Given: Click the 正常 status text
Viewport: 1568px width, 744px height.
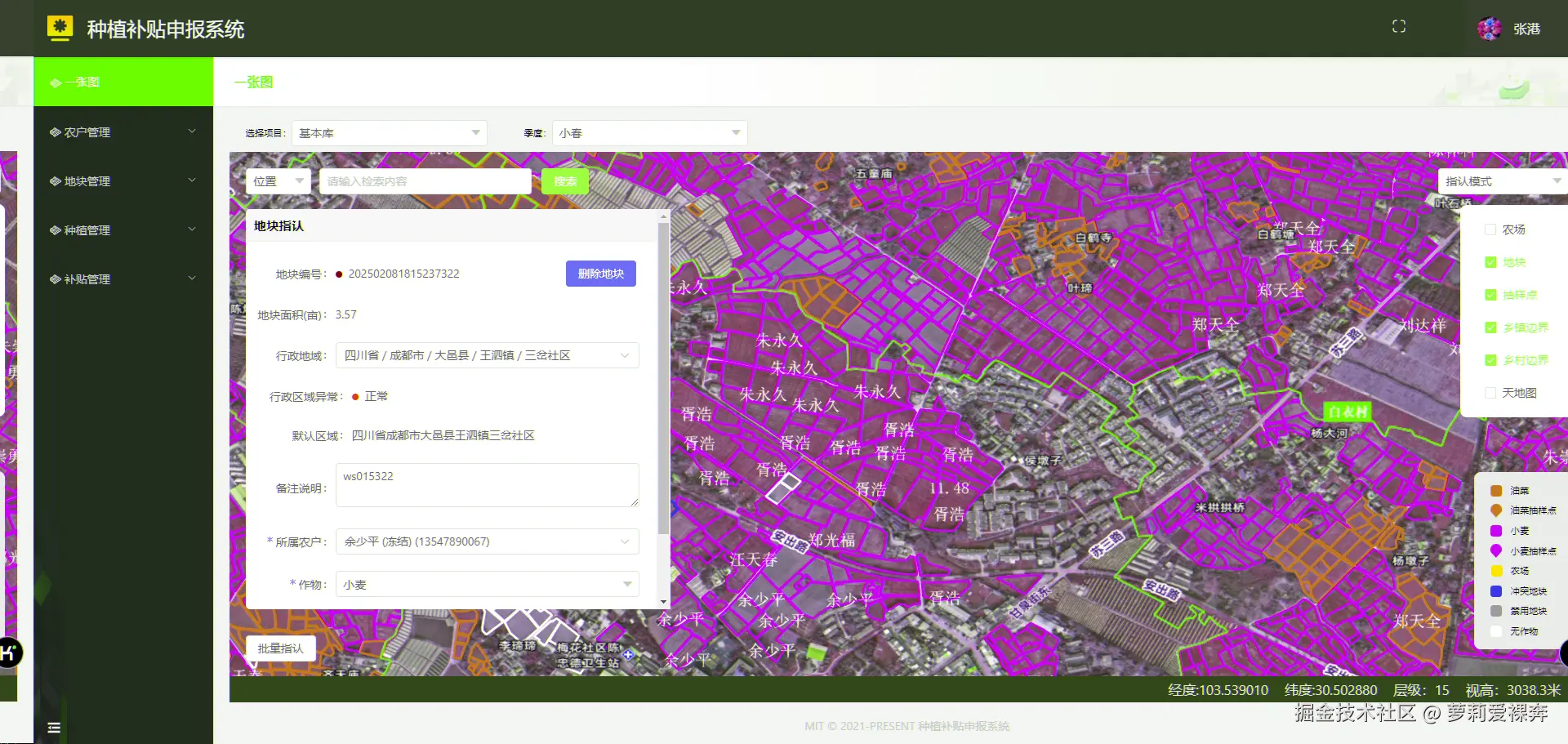Looking at the screenshot, I should pyautogui.click(x=376, y=396).
